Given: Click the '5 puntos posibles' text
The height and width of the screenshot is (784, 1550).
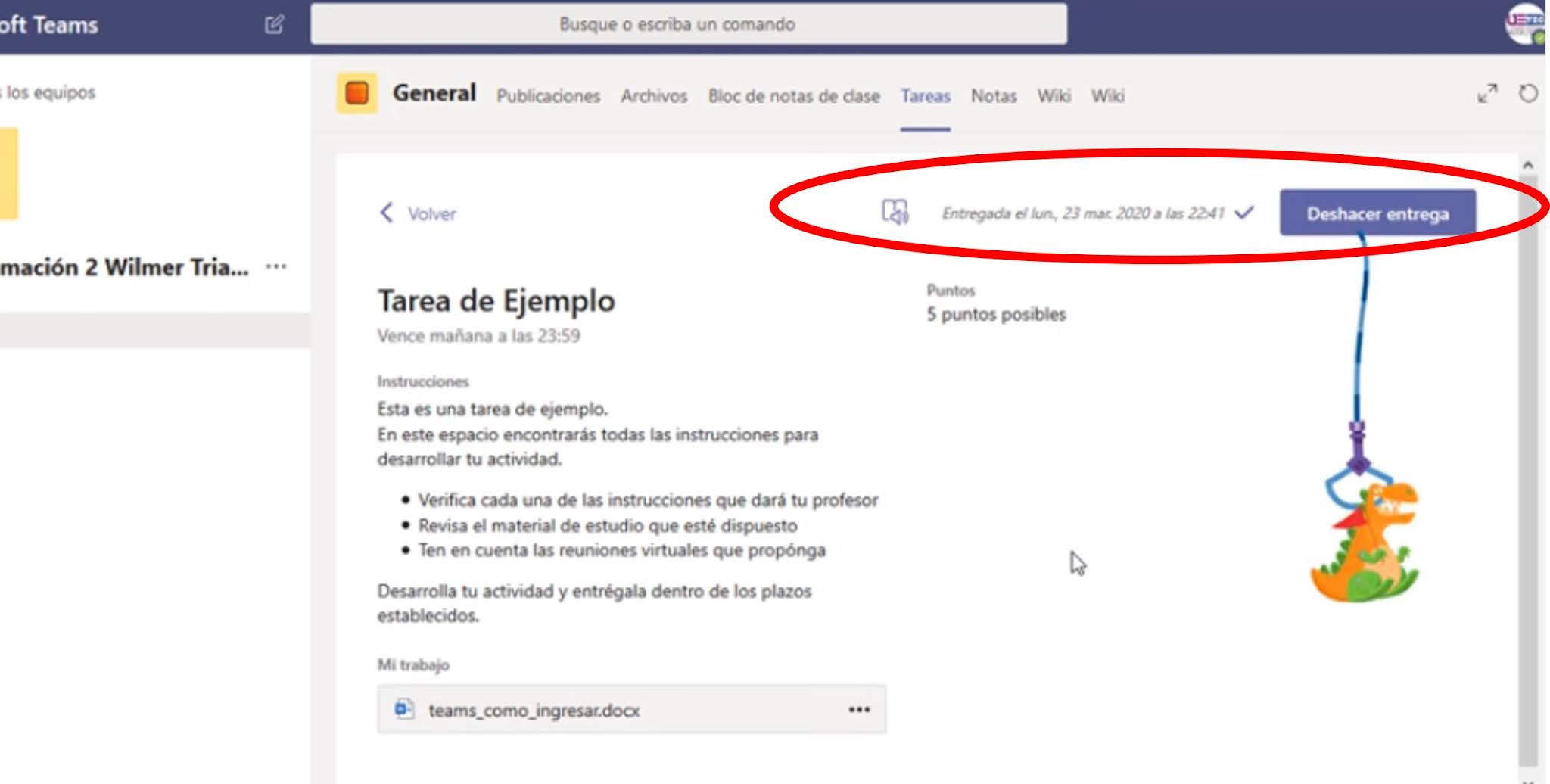Looking at the screenshot, I should pos(996,314).
